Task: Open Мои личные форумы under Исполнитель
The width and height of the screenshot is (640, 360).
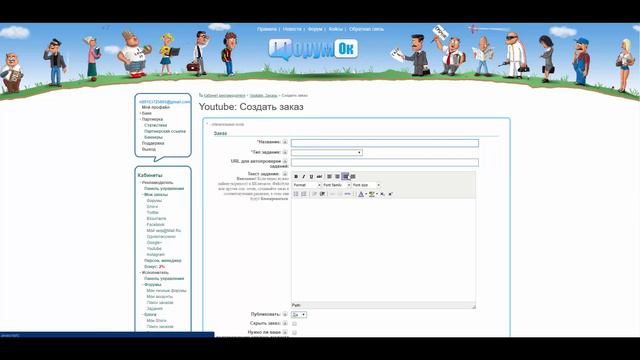Action: (x=166, y=291)
